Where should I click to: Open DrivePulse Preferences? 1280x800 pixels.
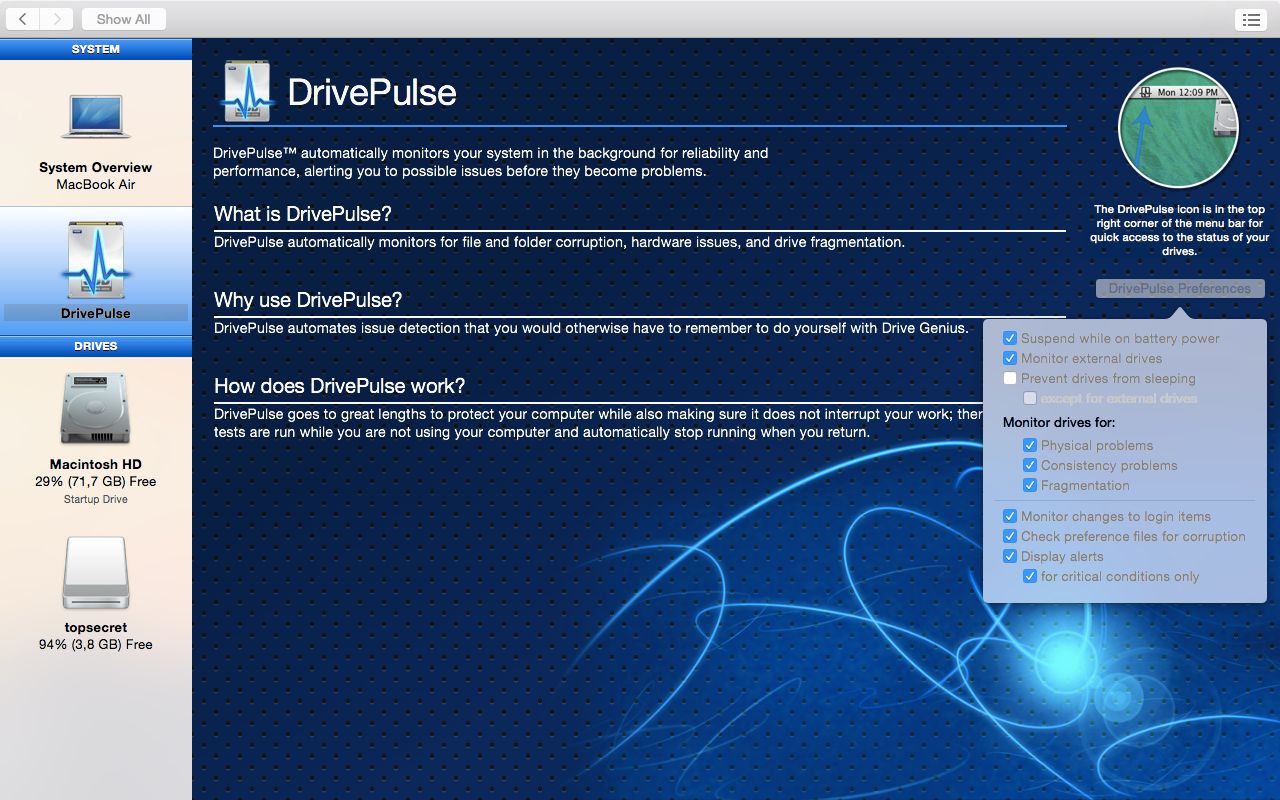tap(1180, 288)
